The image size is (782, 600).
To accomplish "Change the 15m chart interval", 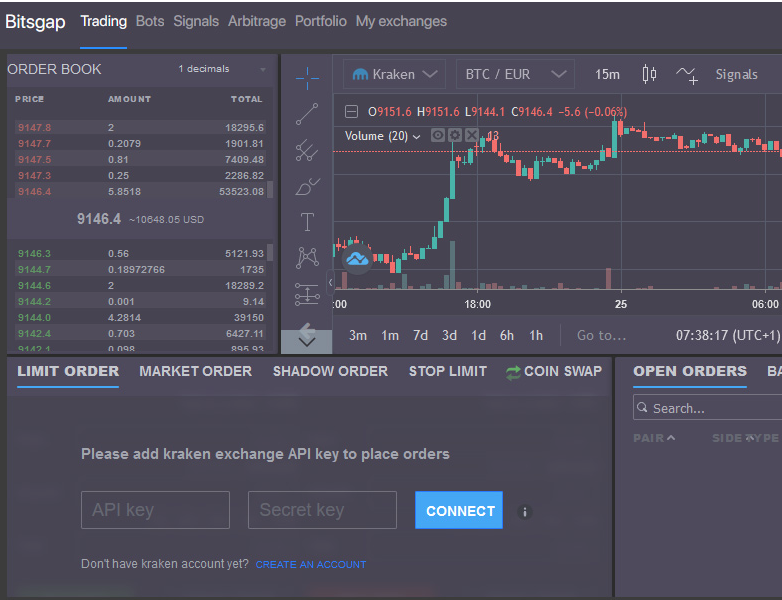I will click(x=607, y=74).
